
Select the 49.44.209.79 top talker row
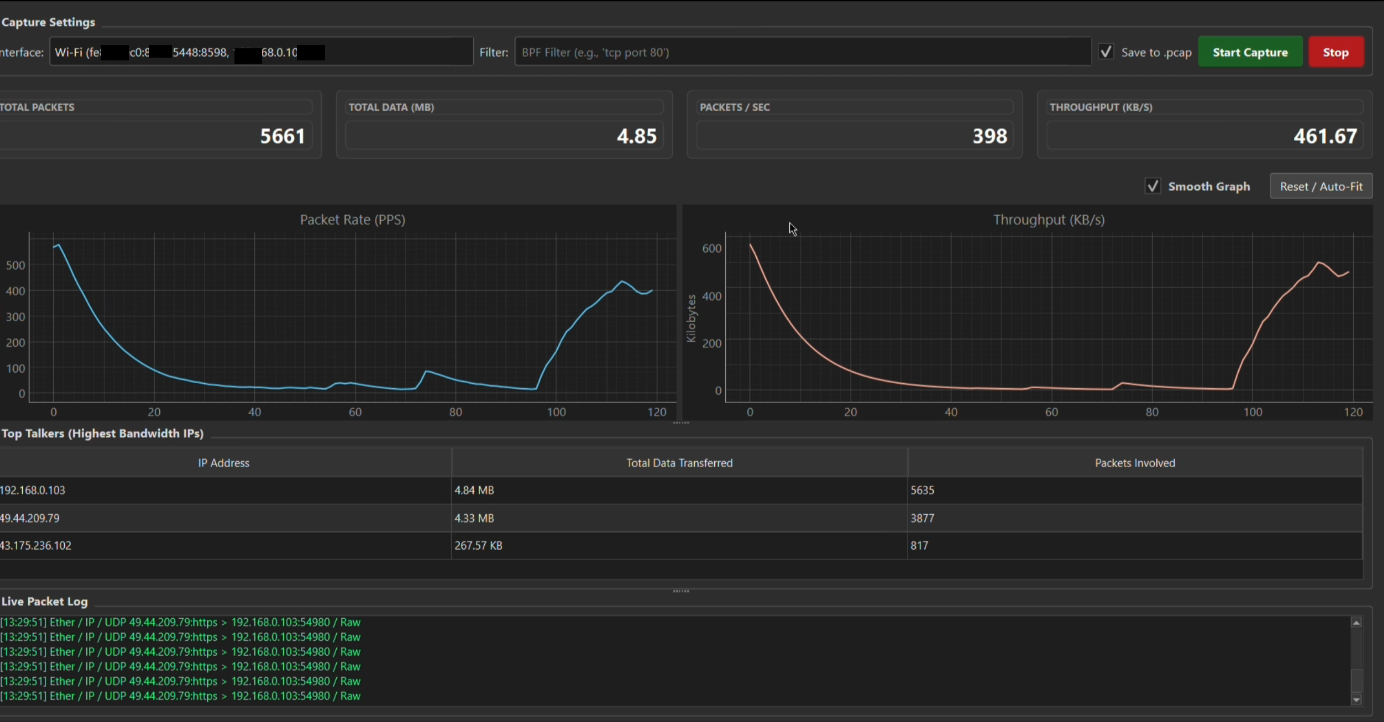pos(224,518)
